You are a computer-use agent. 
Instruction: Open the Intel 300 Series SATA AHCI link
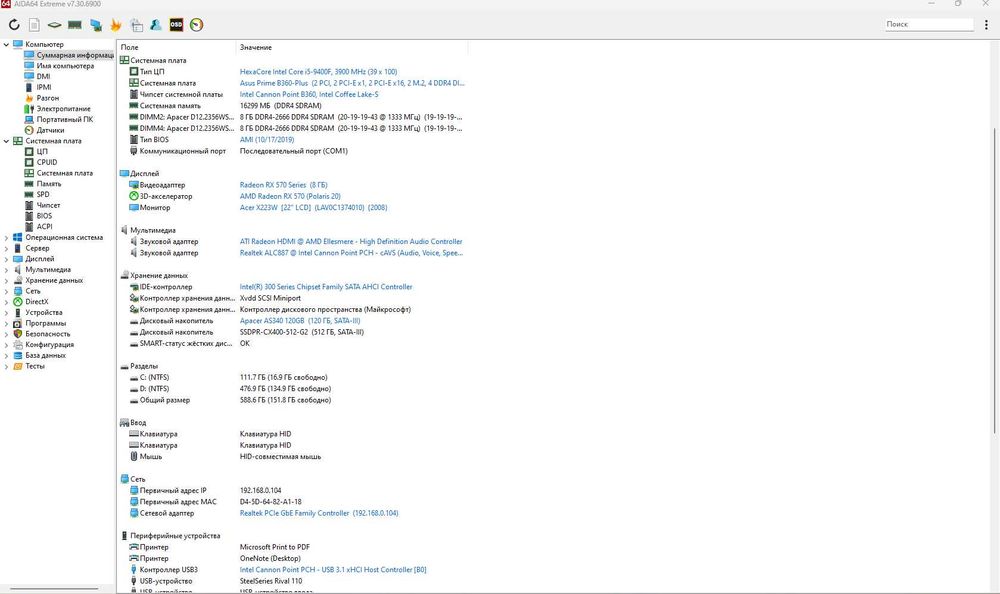[326, 287]
